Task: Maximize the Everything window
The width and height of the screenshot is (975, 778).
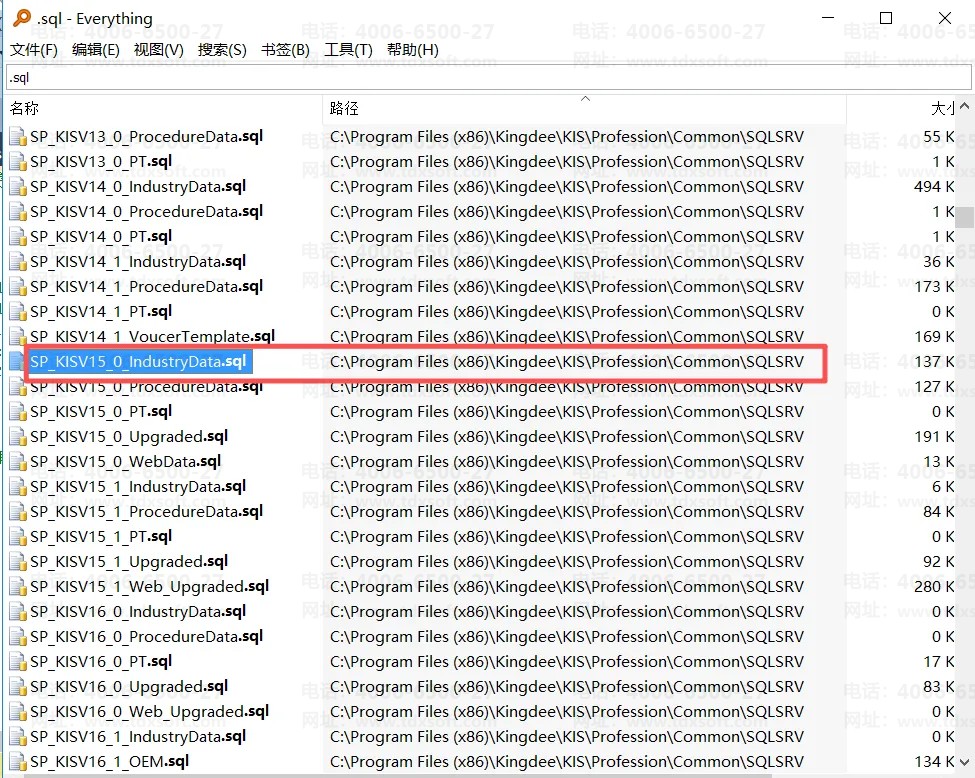Action: pos(886,18)
